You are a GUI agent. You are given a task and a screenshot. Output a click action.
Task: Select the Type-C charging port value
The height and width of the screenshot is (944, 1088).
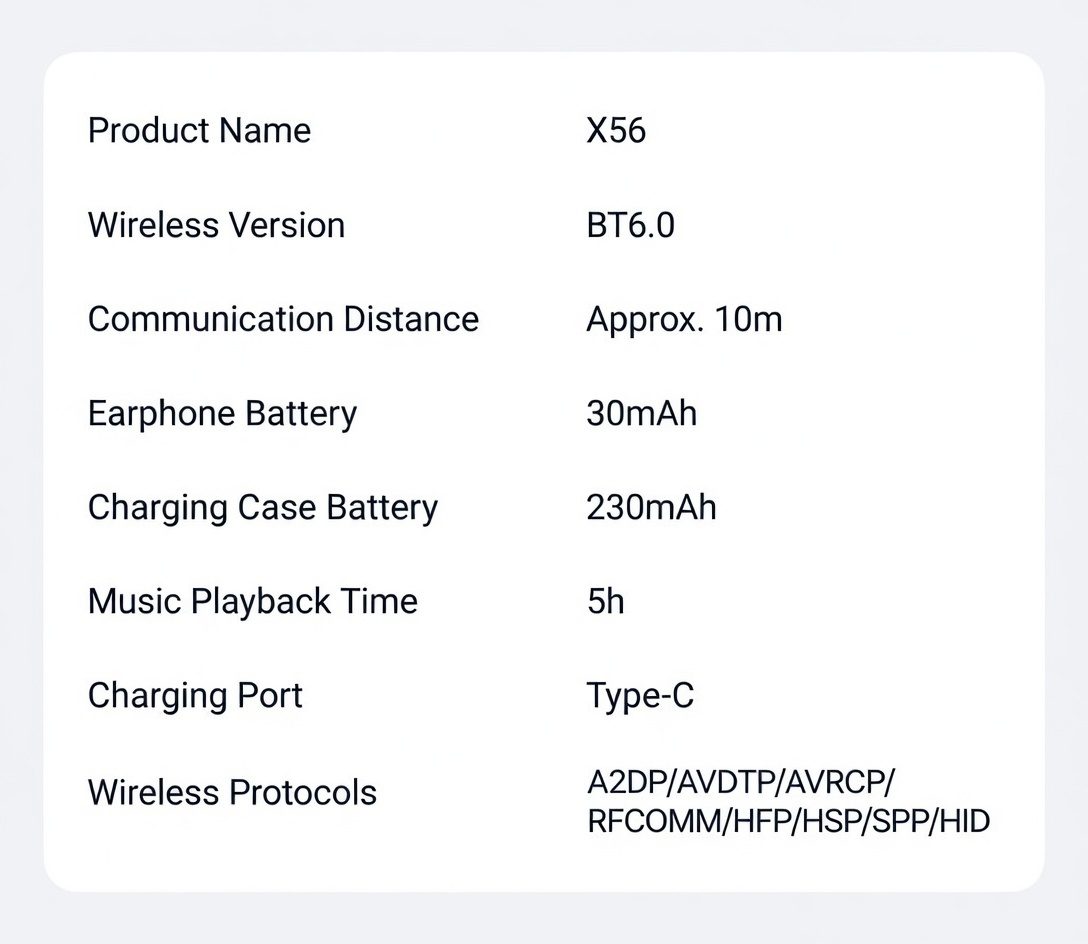(x=640, y=695)
